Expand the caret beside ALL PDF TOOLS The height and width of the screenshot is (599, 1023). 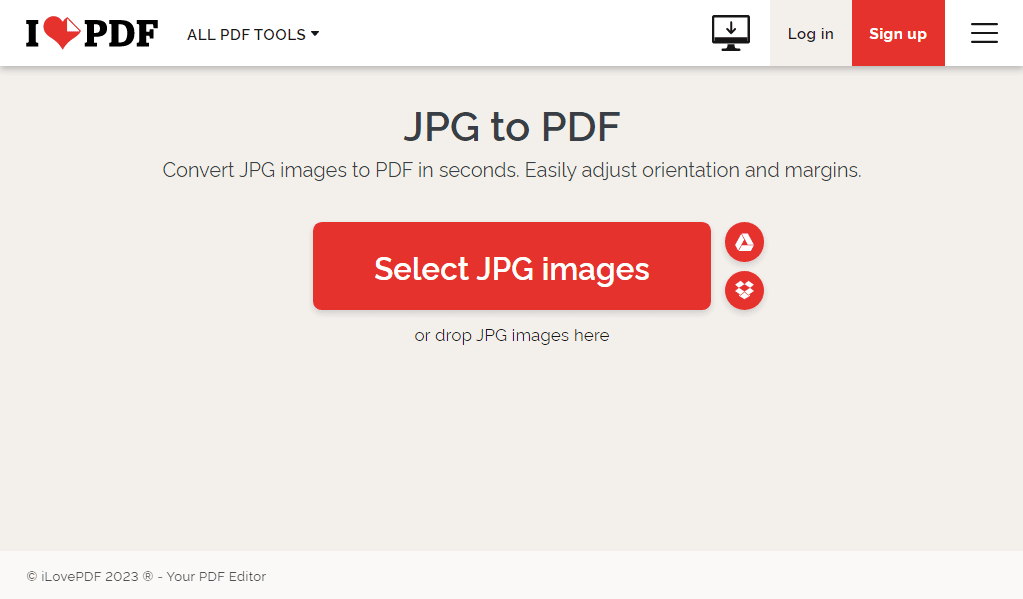(x=315, y=33)
